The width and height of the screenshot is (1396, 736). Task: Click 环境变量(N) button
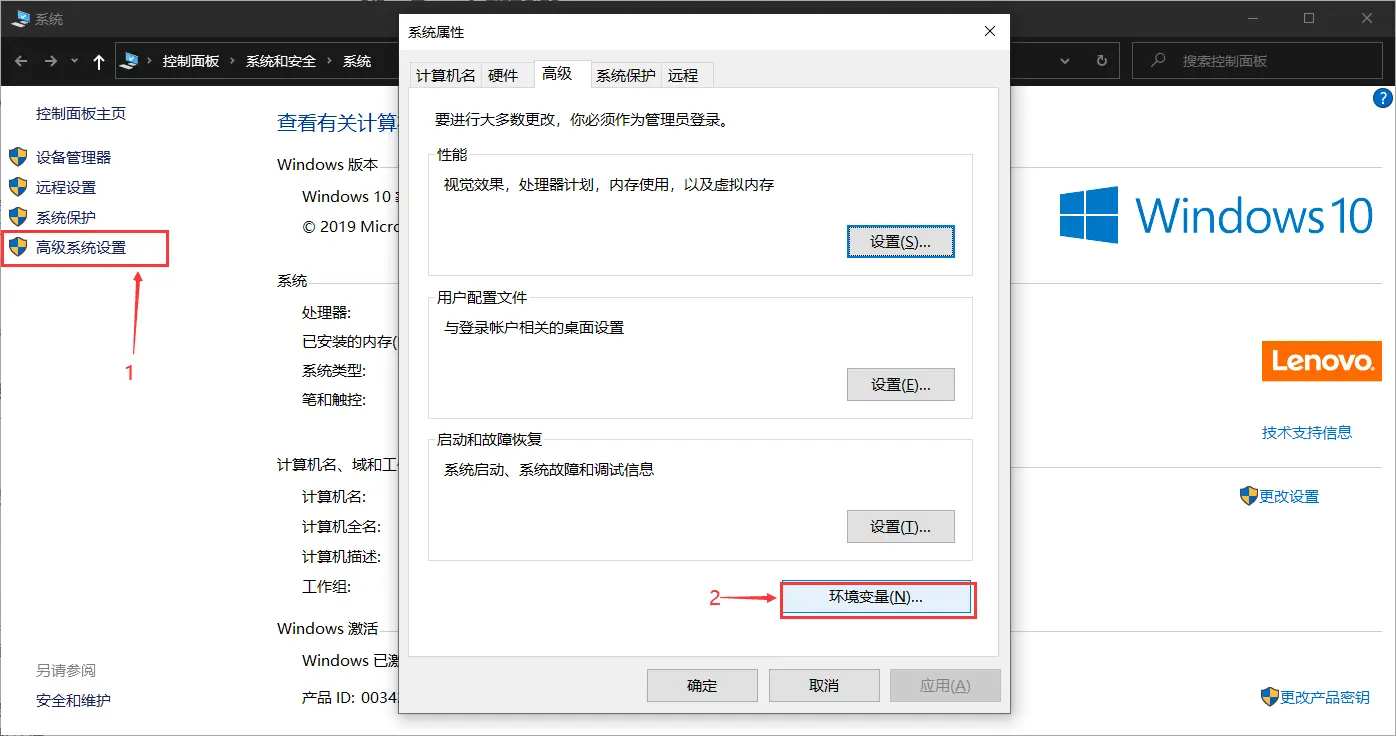[x=876, y=597]
